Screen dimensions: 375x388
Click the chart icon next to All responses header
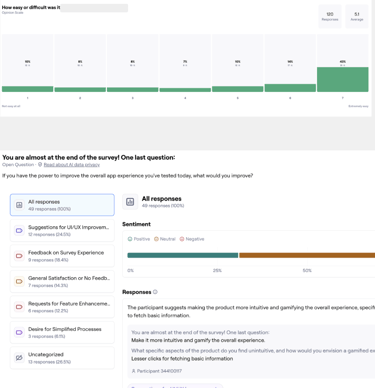pyautogui.click(x=130, y=202)
